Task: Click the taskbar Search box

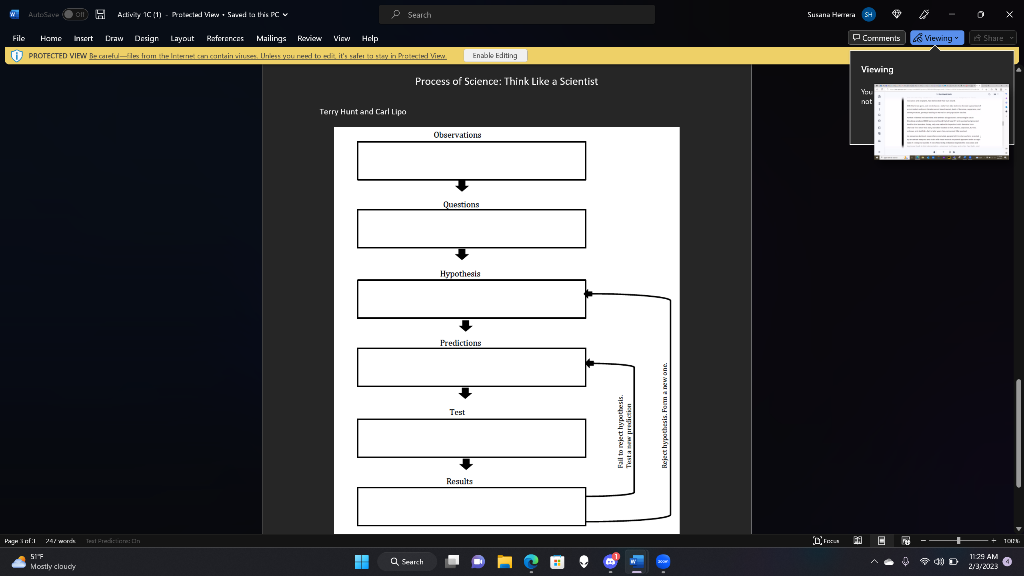Action: click(x=408, y=562)
